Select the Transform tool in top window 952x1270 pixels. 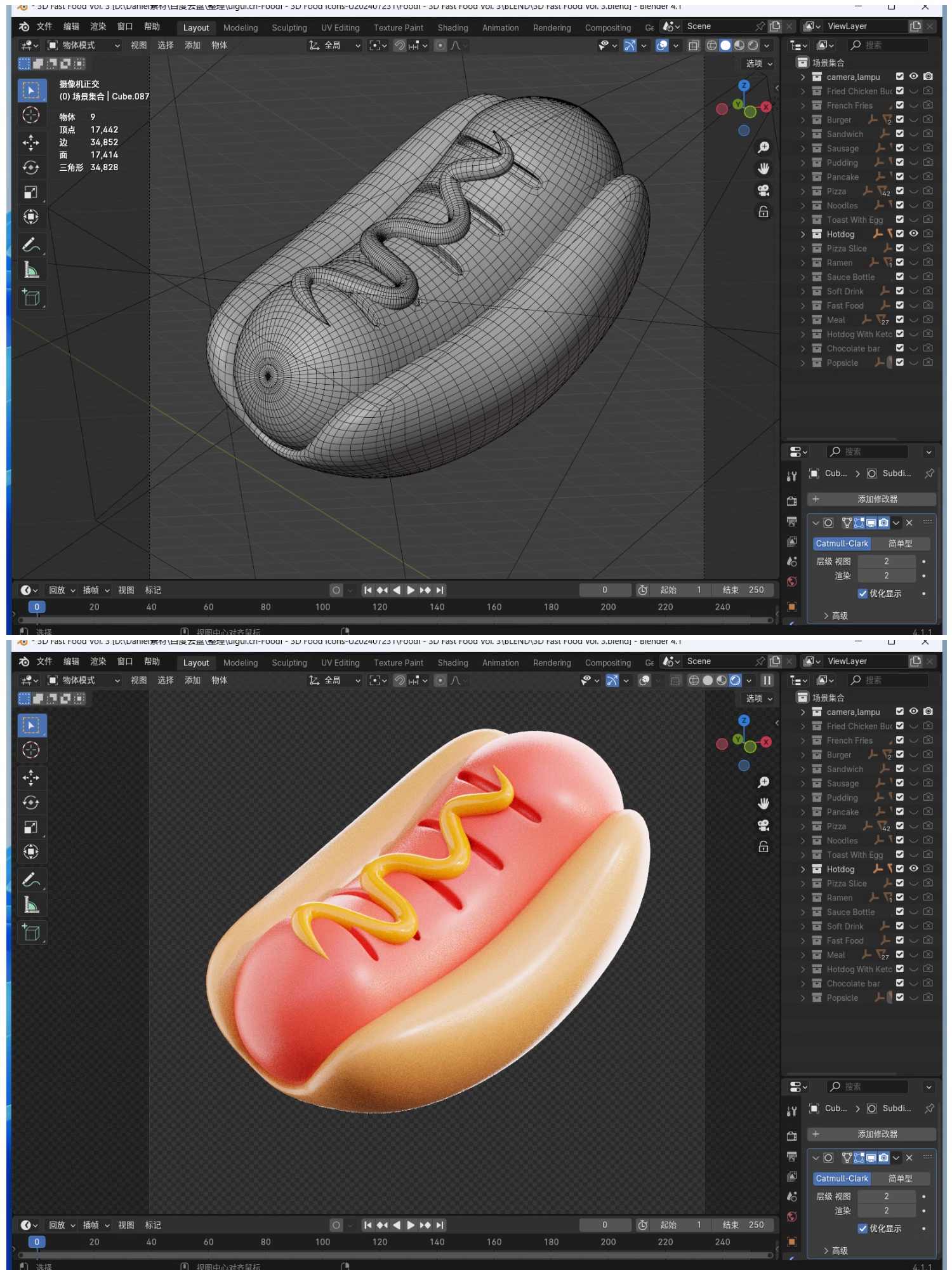(x=30, y=217)
